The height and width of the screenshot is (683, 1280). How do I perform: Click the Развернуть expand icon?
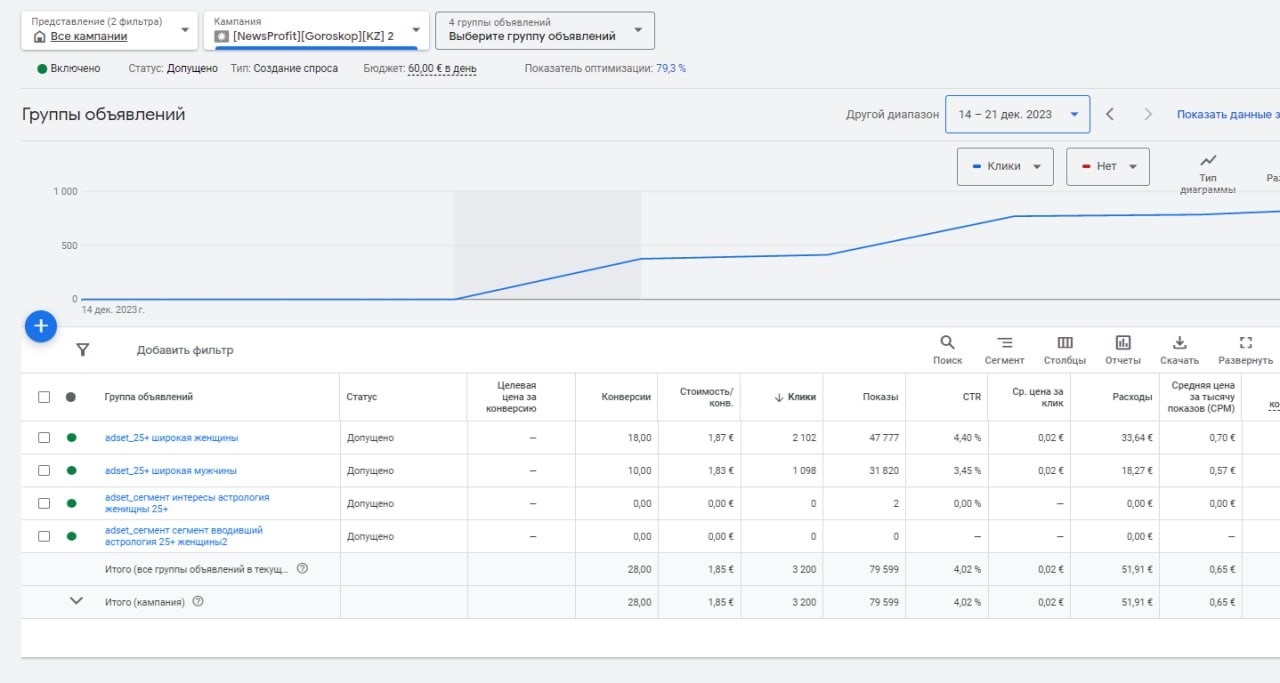coord(1246,342)
